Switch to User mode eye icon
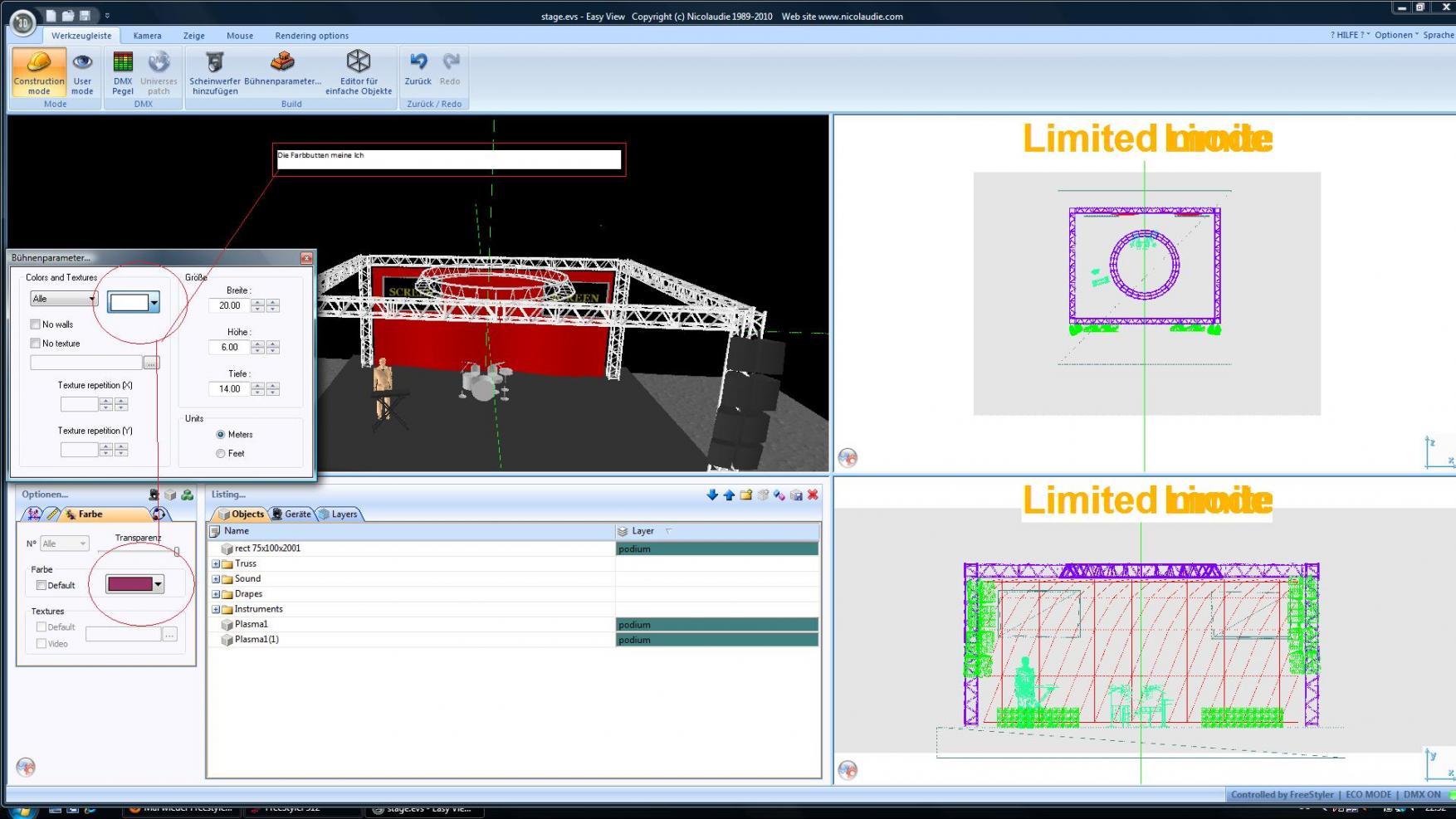 82,63
